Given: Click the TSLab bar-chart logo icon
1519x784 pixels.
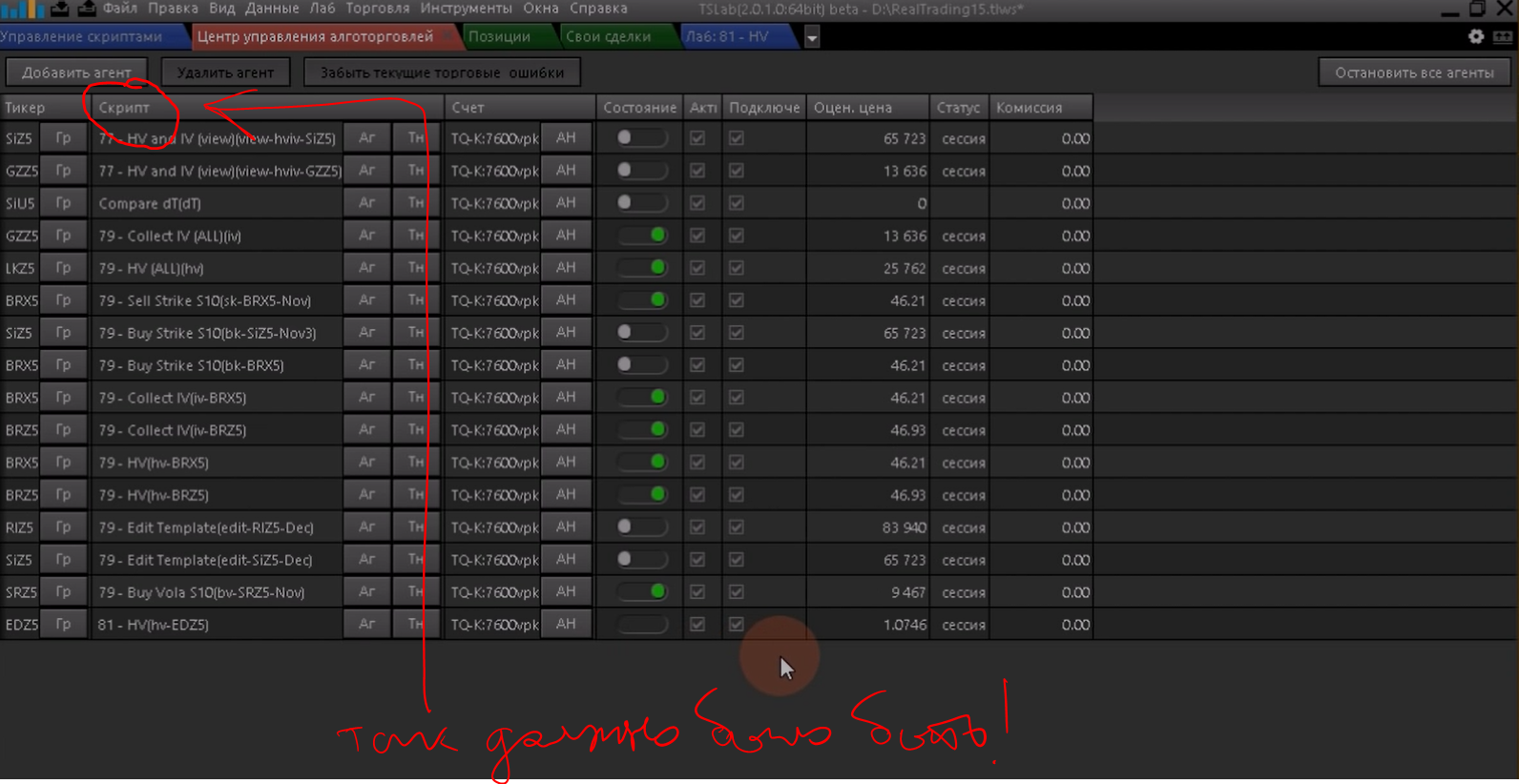Looking at the screenshot, I should tap(21, 9).
